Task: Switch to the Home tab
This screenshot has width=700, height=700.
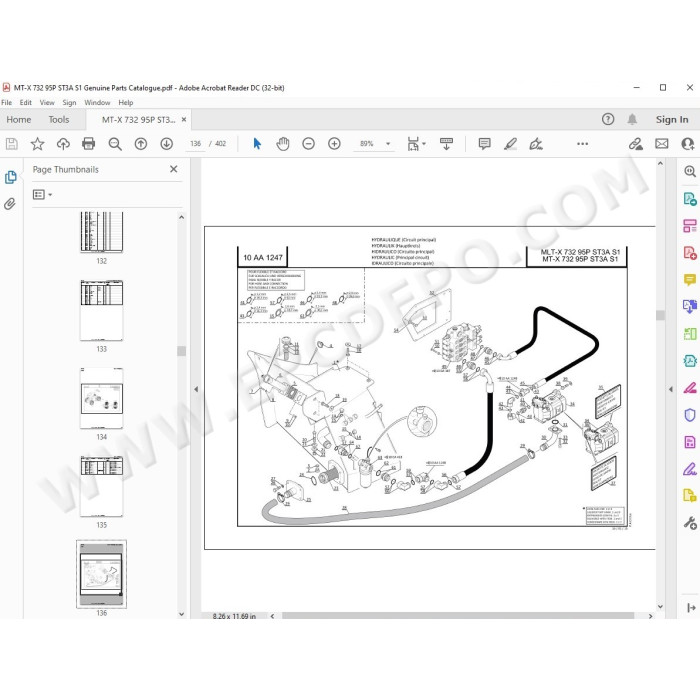Action: coord(19,120)
